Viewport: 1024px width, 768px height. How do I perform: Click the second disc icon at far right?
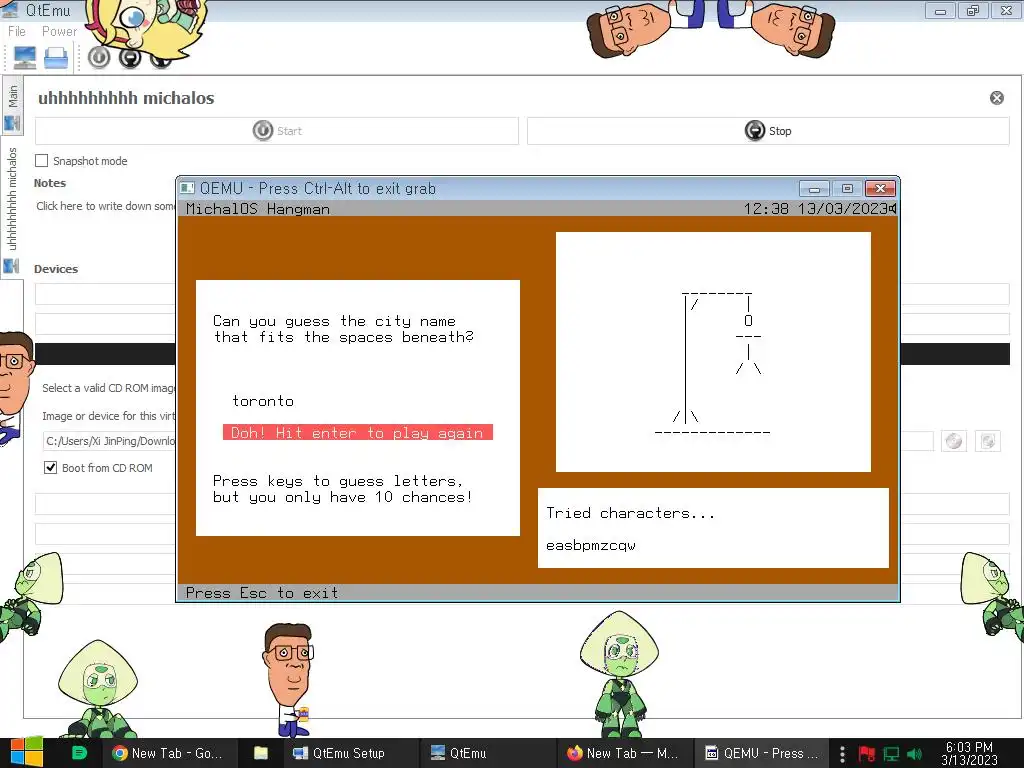click(988, 441)
